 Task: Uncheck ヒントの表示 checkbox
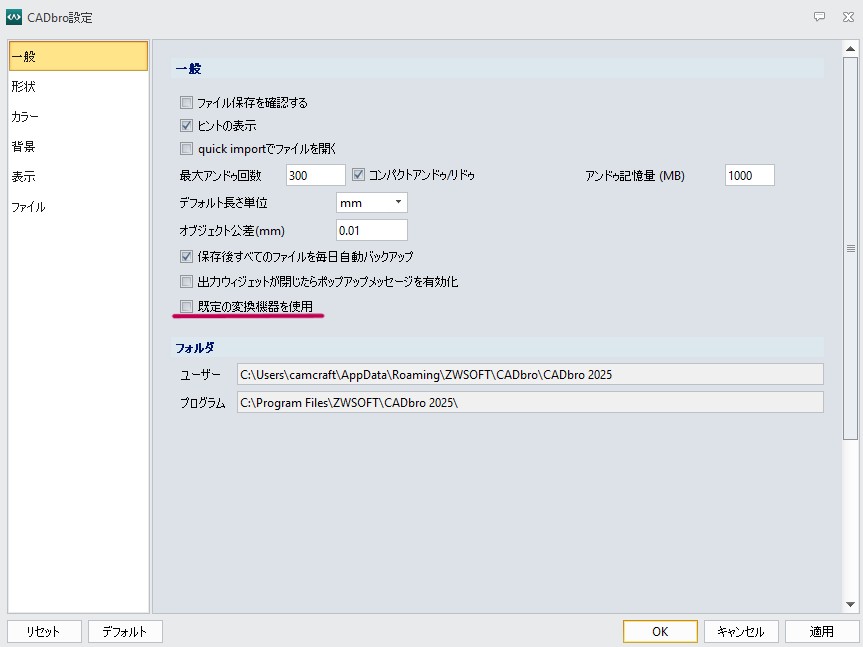click(x=187, y=125)
